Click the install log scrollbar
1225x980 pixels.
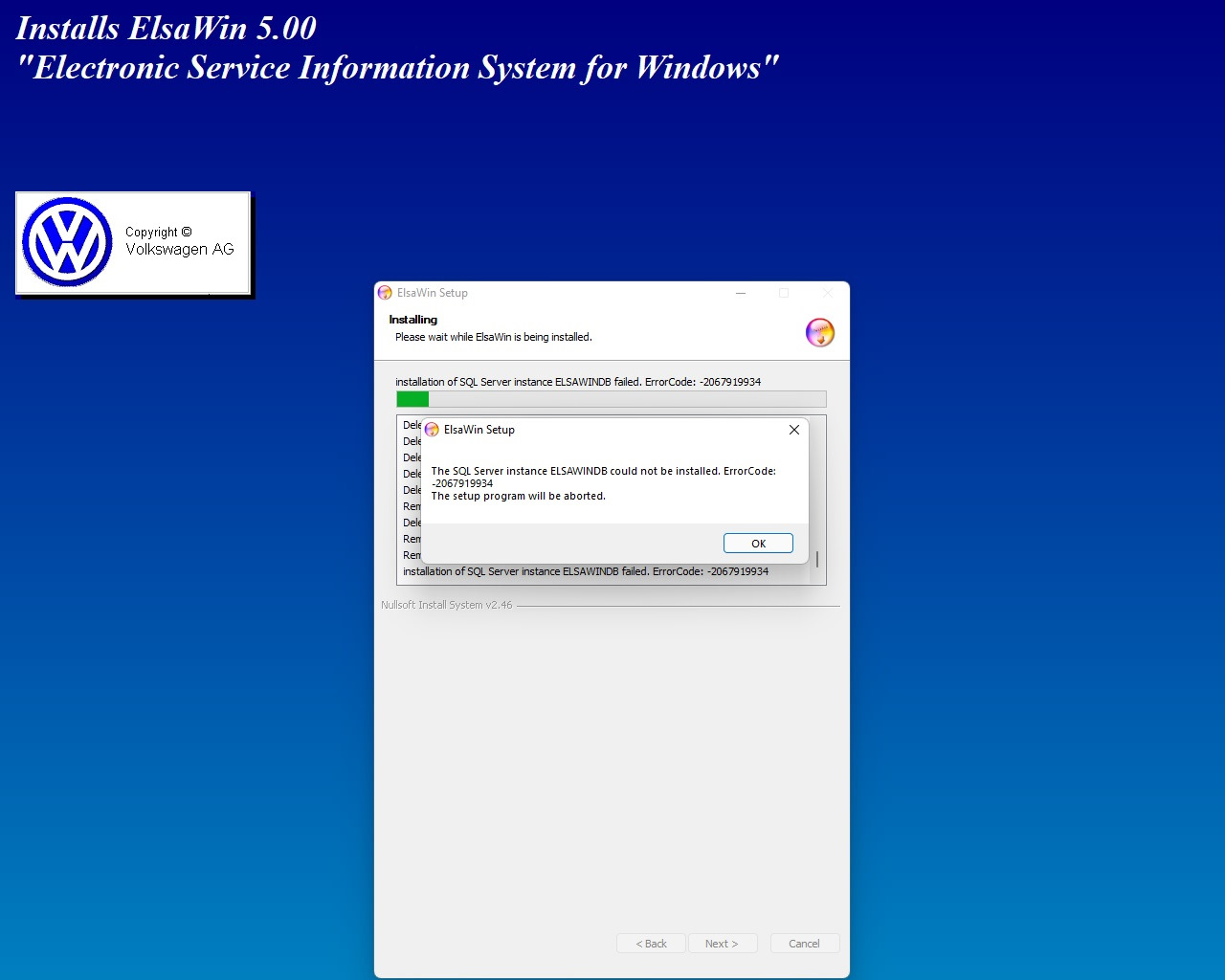click(x=817, y=558)
